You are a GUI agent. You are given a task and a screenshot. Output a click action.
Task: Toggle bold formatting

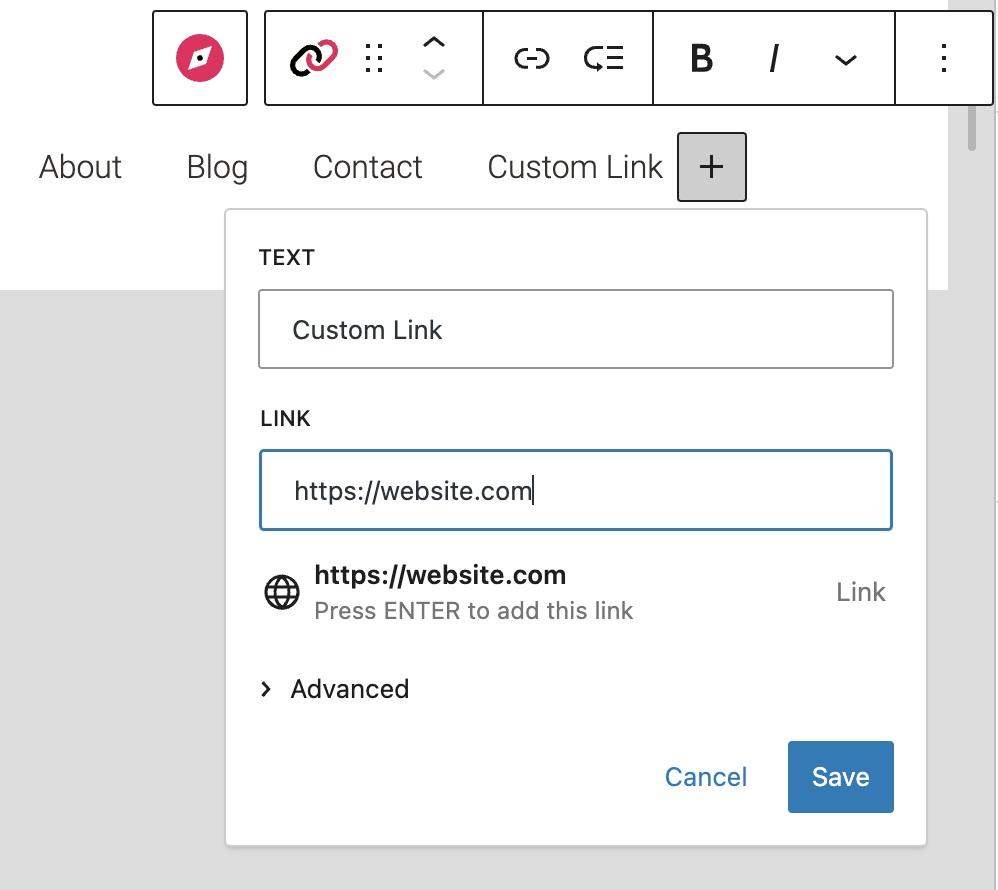702,59
